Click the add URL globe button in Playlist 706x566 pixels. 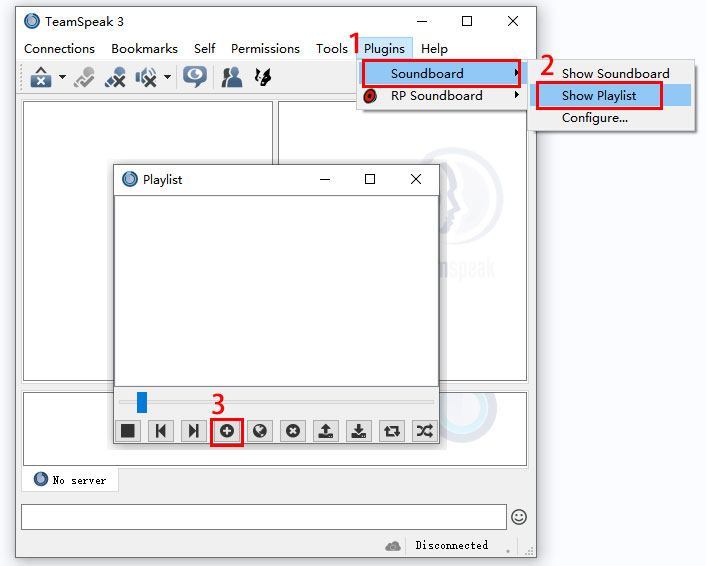260,431
